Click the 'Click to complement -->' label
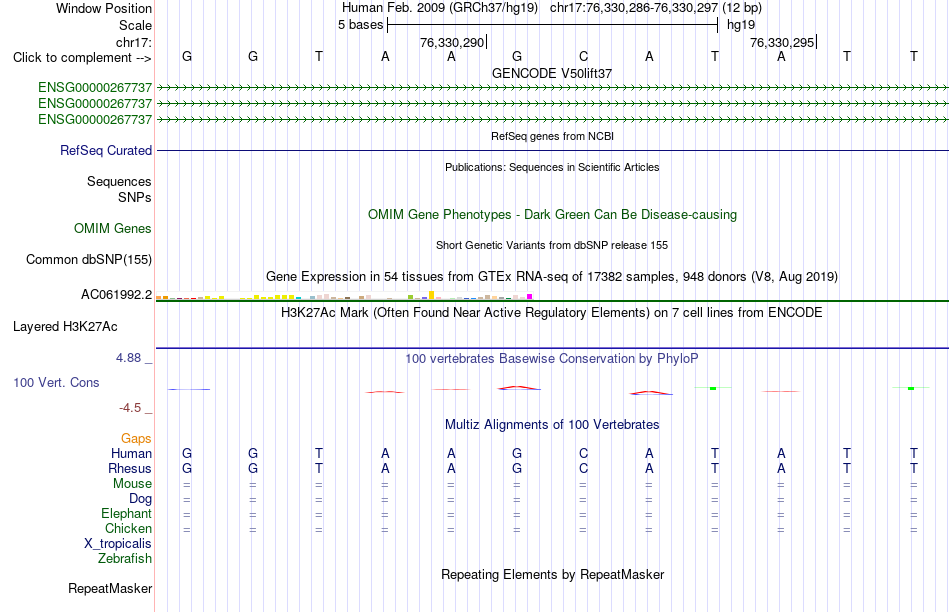Image resolution: width=950 pixels, height=612 pixels. pyautogui.click(x=82, y=58)
